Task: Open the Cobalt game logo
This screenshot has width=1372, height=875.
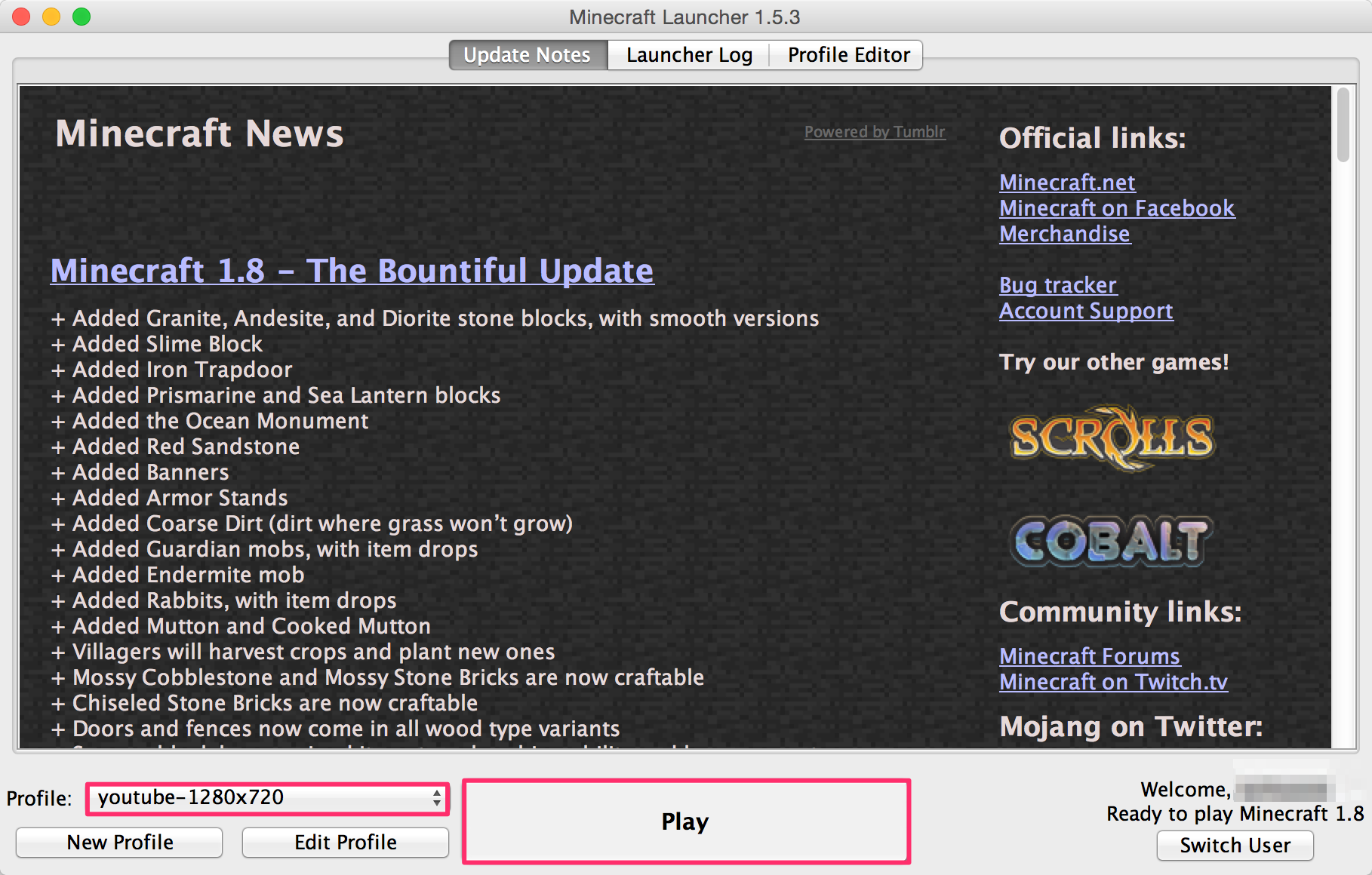Action: click(x=1111, y=541)
